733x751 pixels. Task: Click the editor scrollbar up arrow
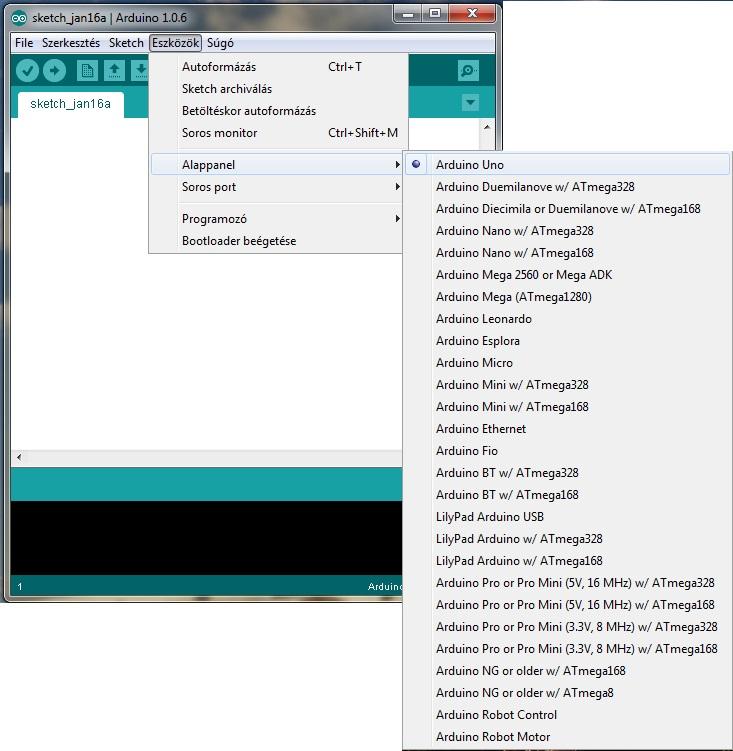click(487, 127)
